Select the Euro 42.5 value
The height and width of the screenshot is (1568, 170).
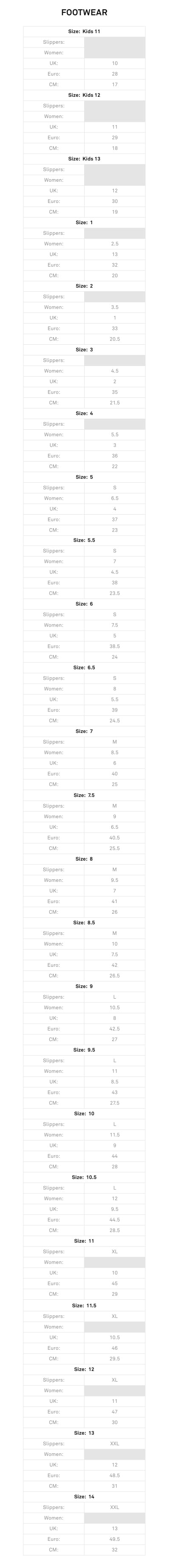coord(115,1029)
